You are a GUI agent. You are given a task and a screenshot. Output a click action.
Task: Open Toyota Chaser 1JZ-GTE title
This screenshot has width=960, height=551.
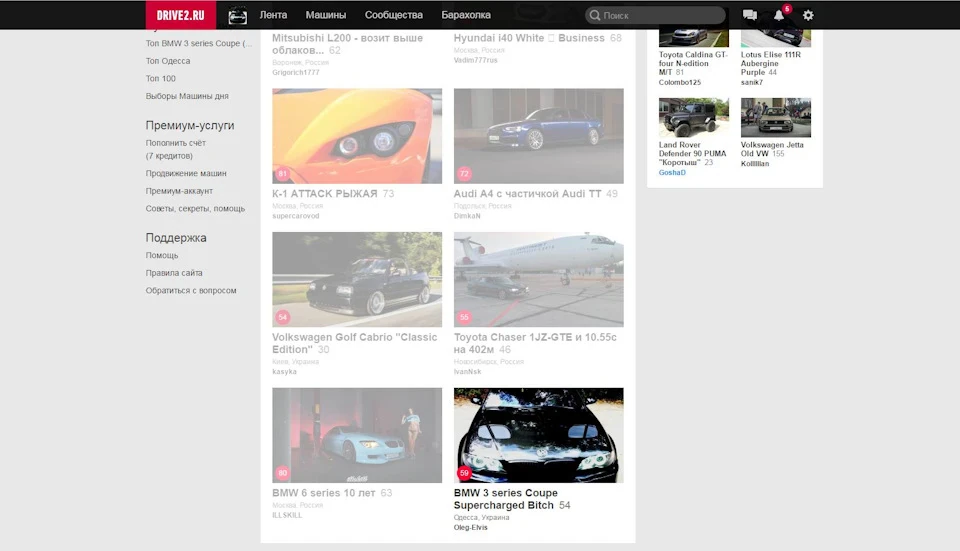click(535, 343)
